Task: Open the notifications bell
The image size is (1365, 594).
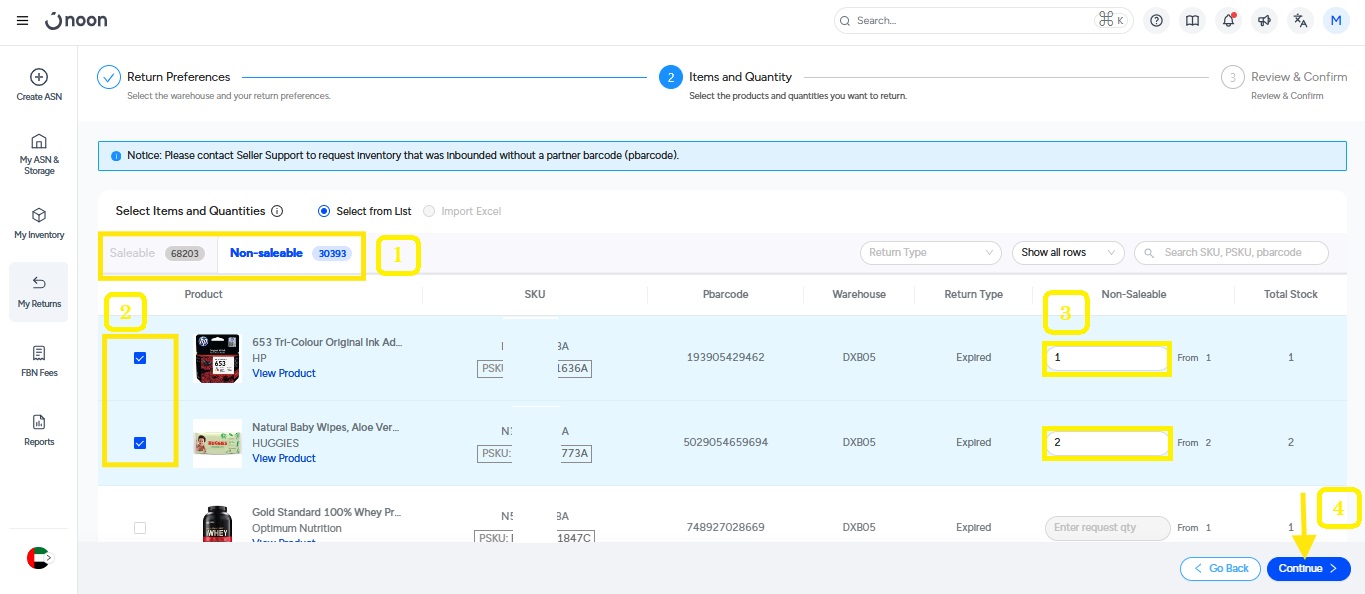Action: pyautogui.click(x=1228, y=21)
